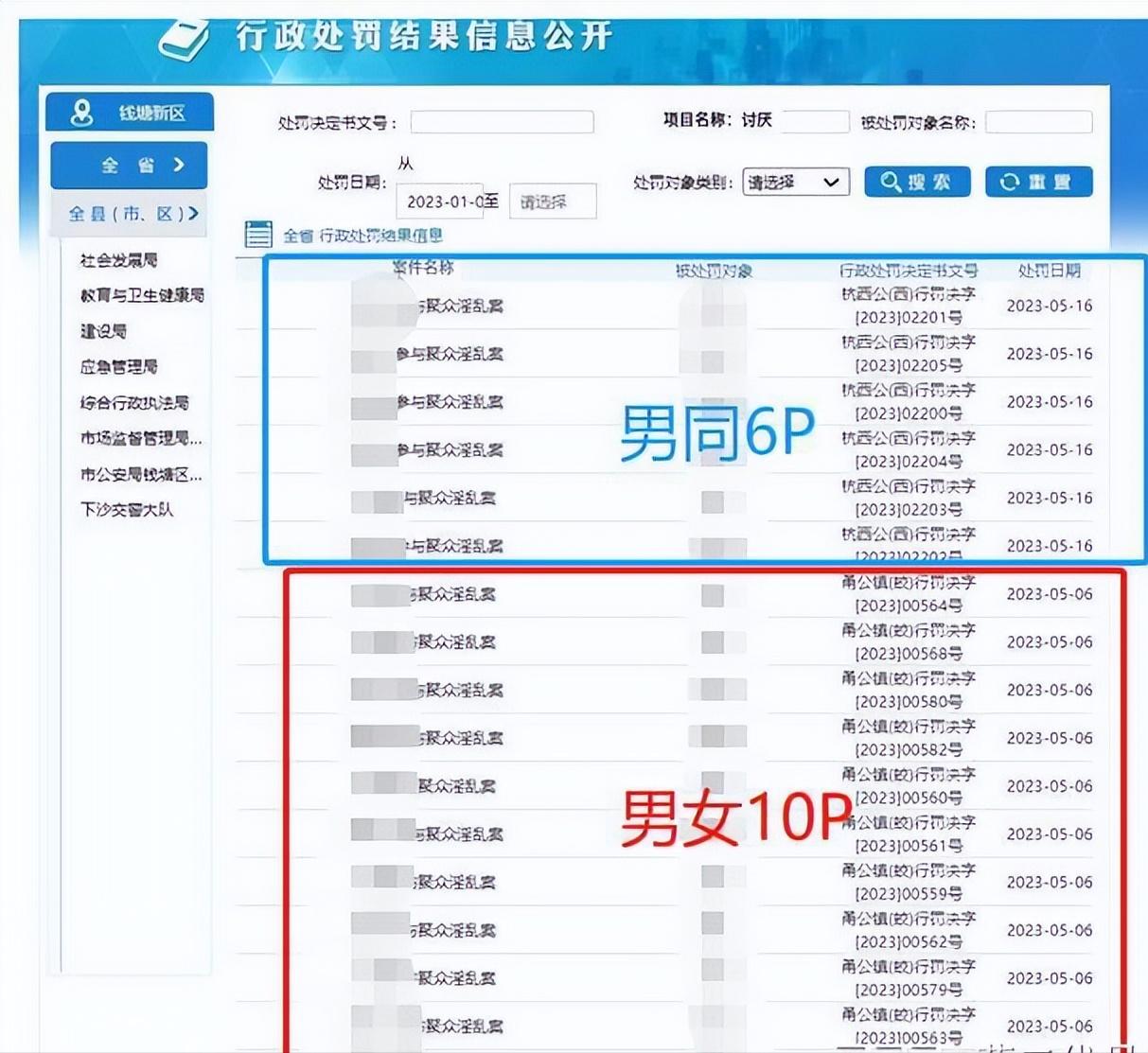Viewport: 1148px width, 1053px height.
Task: Expand the 全省 entry via its arrow
Action: coord(179,163)
